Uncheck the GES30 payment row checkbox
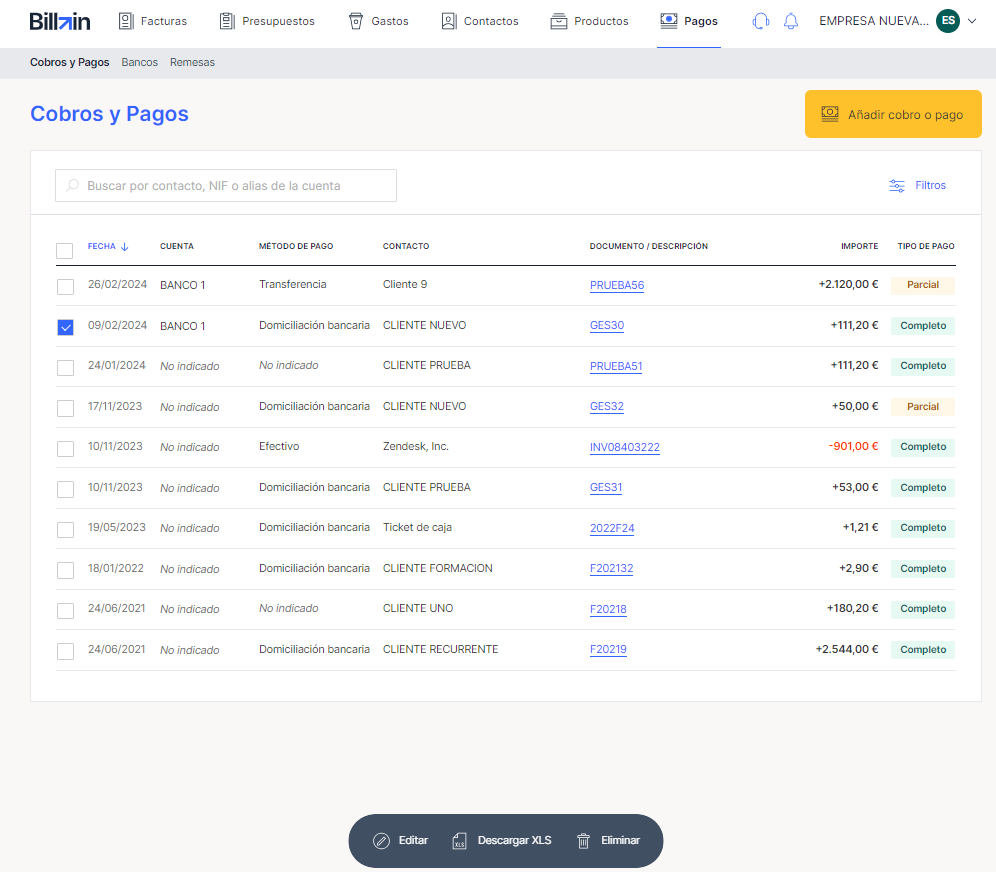Screen dimensions: 996x872 65,327
